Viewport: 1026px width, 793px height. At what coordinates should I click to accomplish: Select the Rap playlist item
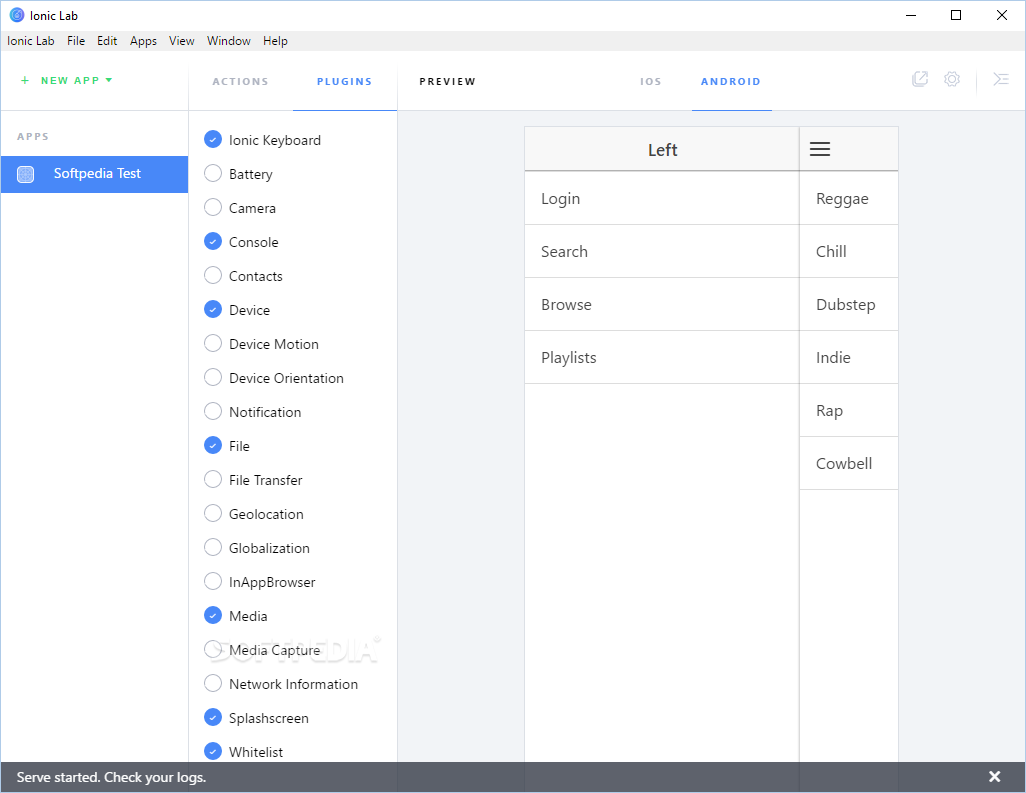[849, 410]
